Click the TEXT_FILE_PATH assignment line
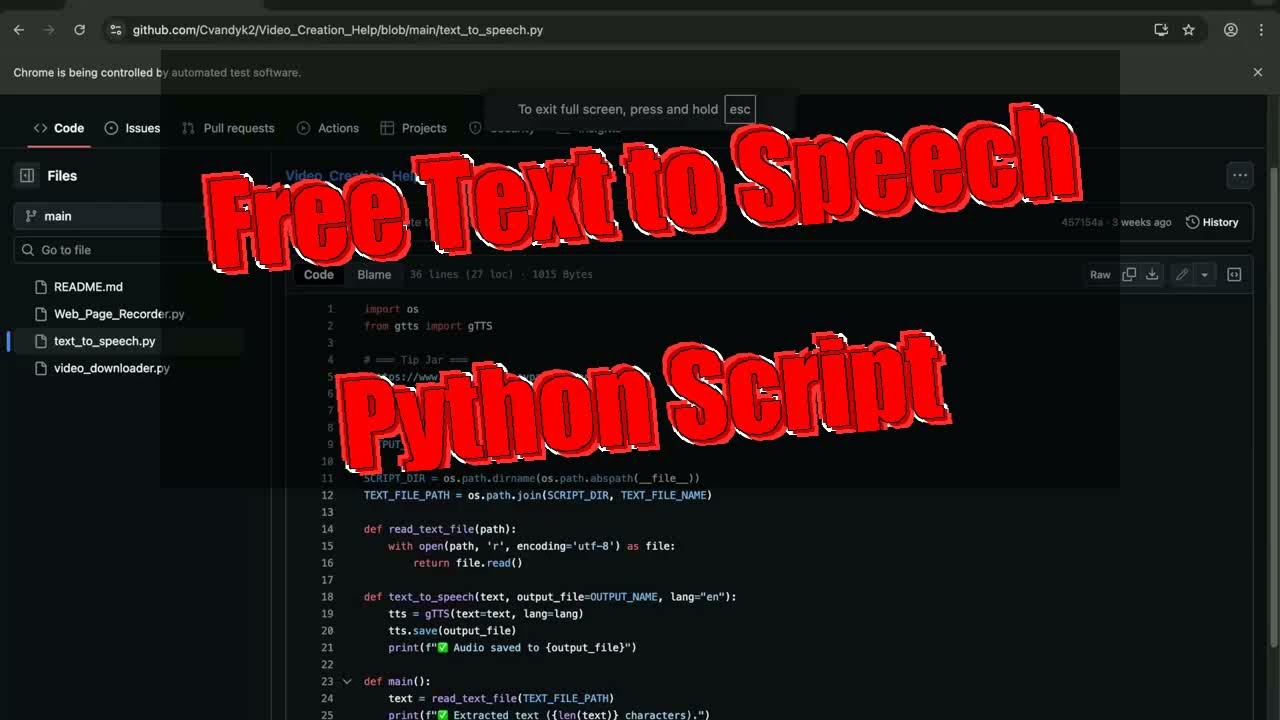This screenshot has height=720, width=1280. 538,495
